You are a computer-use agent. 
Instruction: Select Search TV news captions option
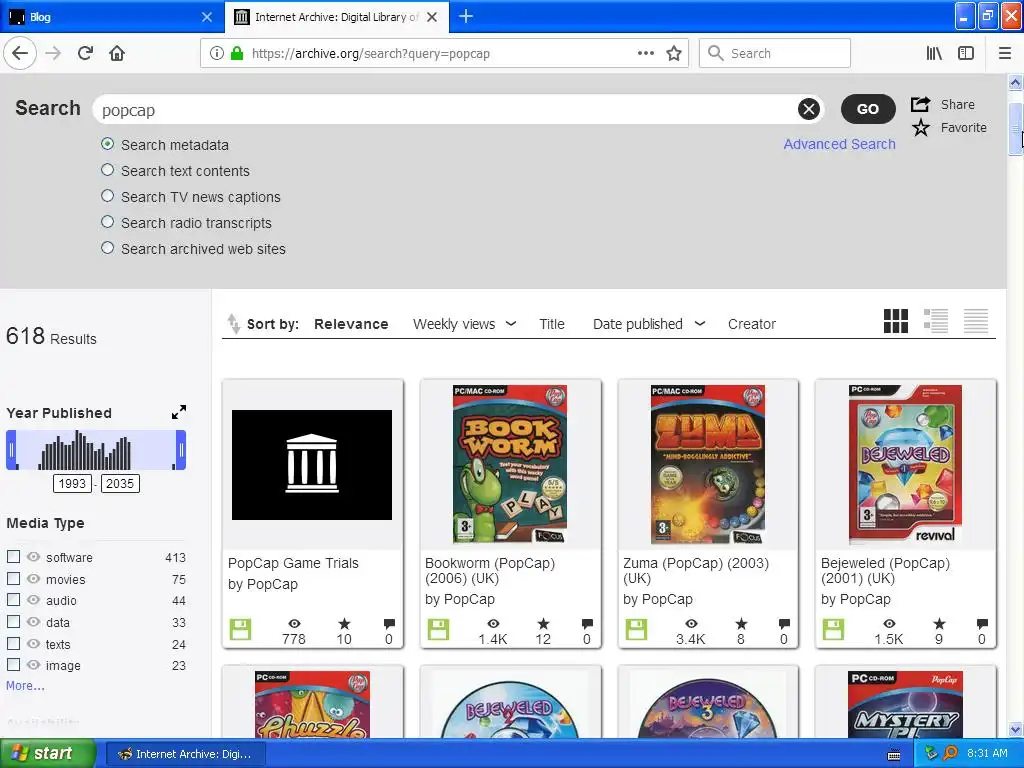pyautogui.click(x=108, y=196)
